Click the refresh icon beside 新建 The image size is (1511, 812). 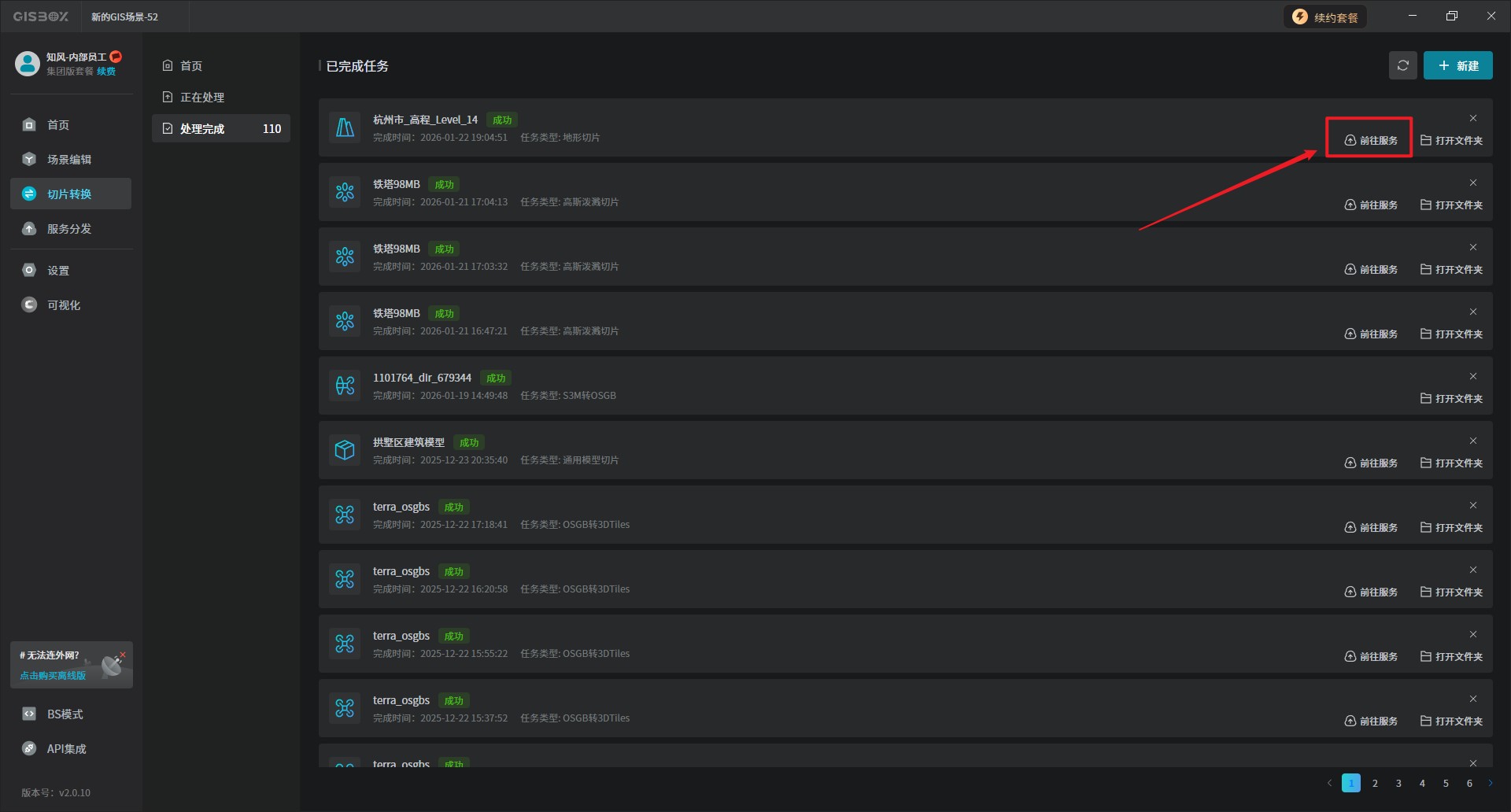coord(1402,65)
